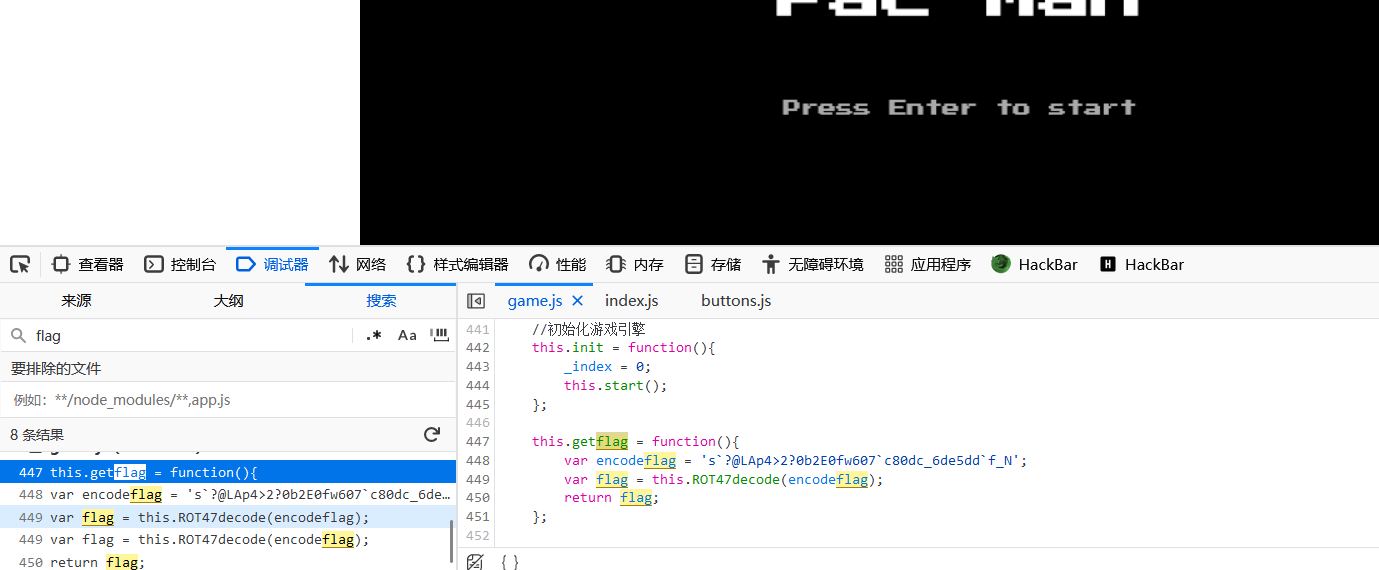1379x570 pixels.
Task: Click the 8 条结果 results count label
Action: tap(37, 435)
